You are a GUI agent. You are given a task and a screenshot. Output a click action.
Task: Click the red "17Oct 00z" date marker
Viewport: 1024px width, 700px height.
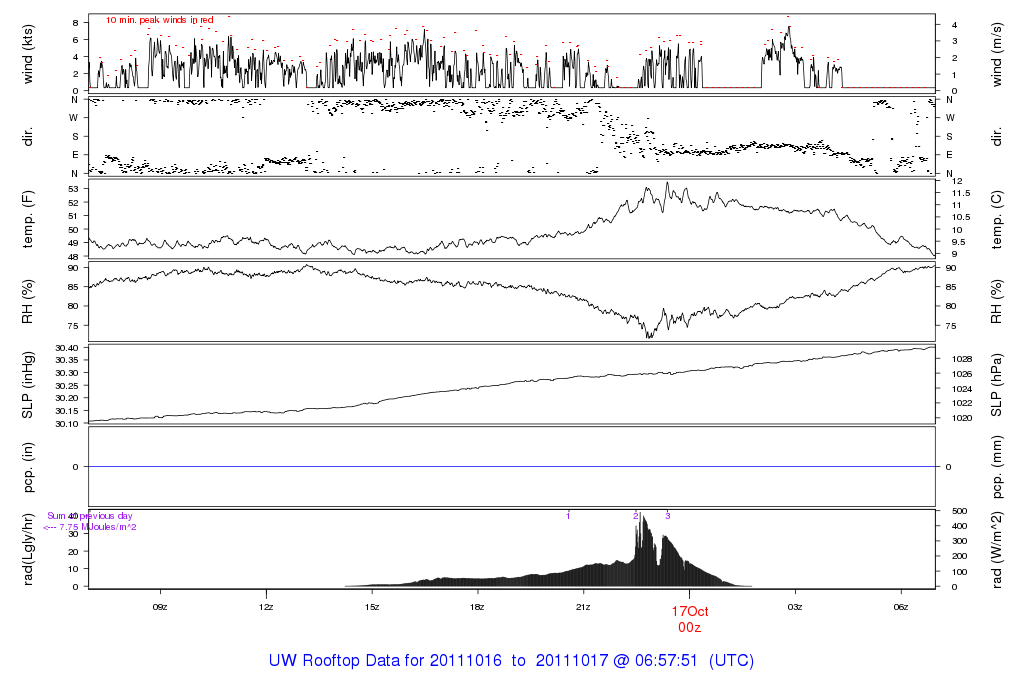click(x=689, y=619)
